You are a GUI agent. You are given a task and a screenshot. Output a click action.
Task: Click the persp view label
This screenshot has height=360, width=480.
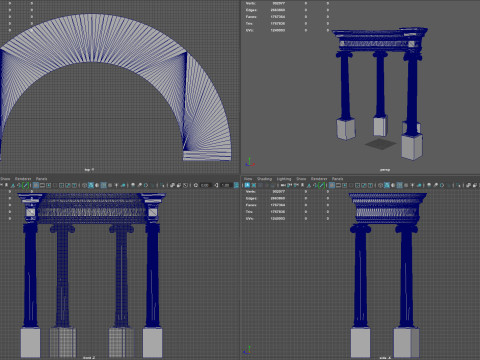click(x=385, y=170)
